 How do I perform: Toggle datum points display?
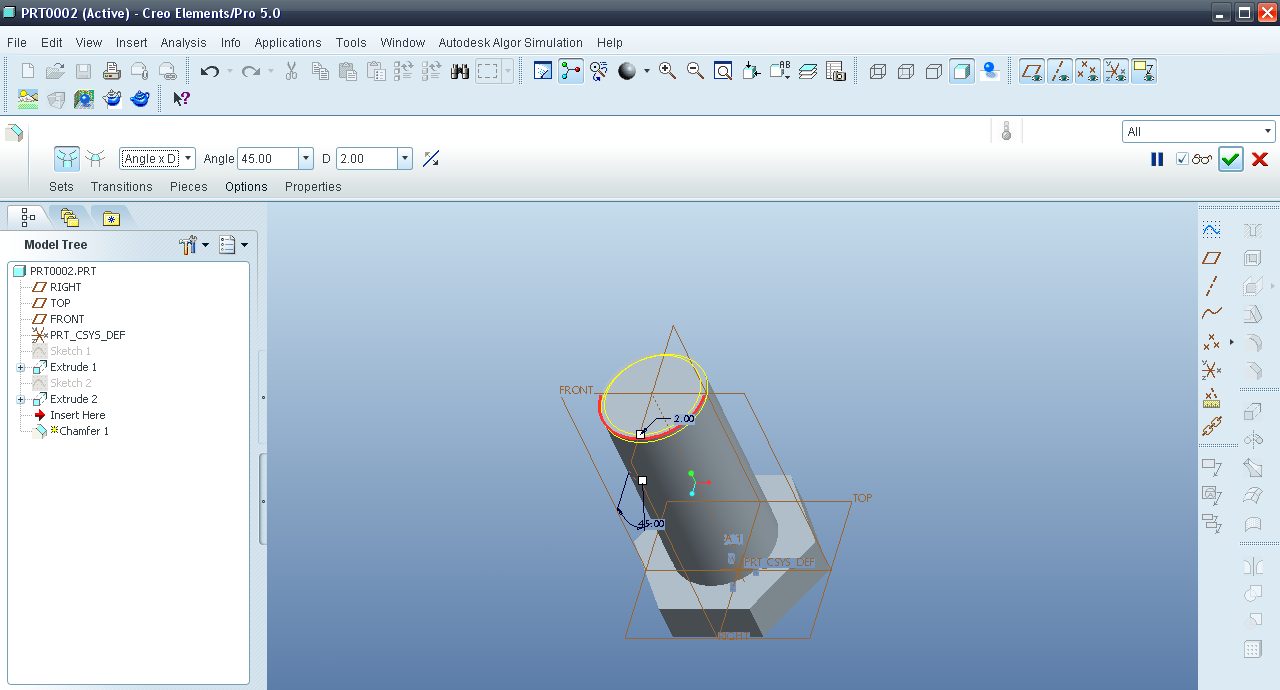pos(1088,71)
